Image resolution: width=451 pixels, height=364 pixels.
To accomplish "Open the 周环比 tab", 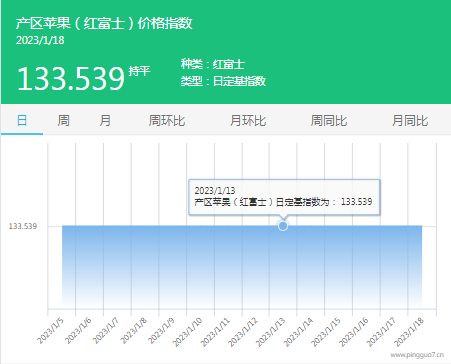I will click(x=167, y=120).
